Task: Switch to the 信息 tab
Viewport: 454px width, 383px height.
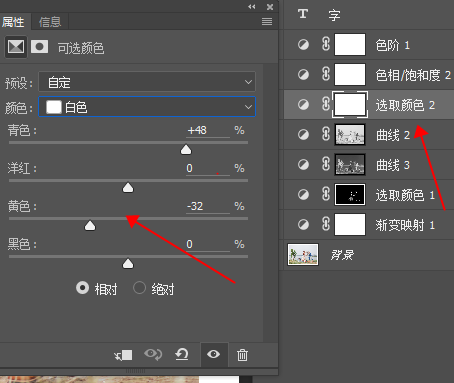Action: coord(50,22)
